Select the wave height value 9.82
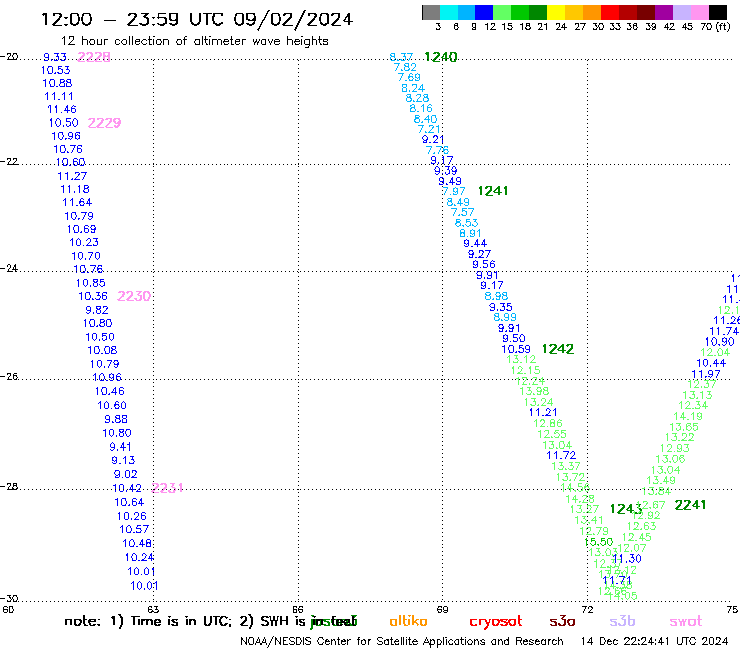740x650 pixels. (x=97, y=310)
